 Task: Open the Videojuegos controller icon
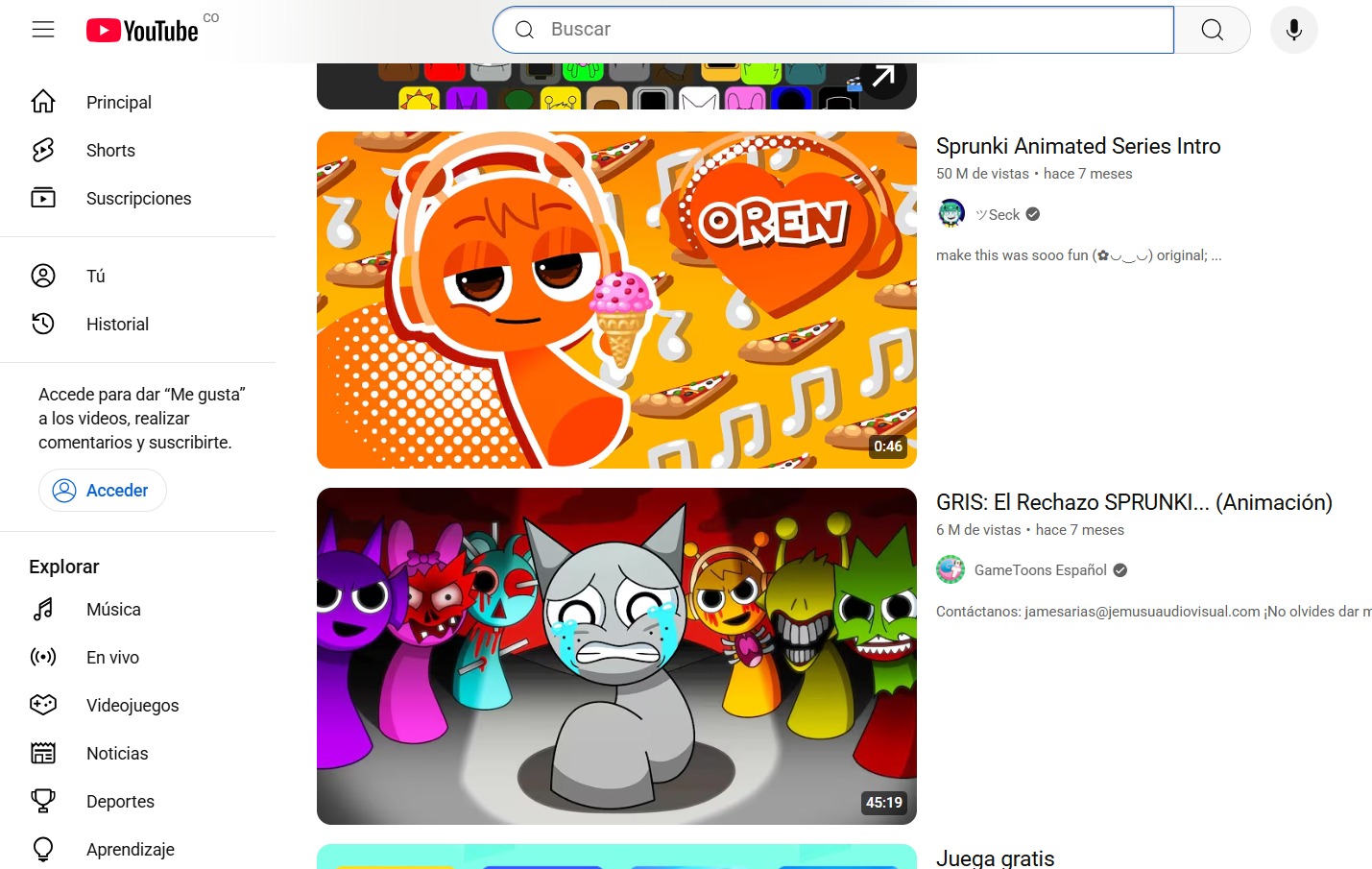(x=43, y=705)
